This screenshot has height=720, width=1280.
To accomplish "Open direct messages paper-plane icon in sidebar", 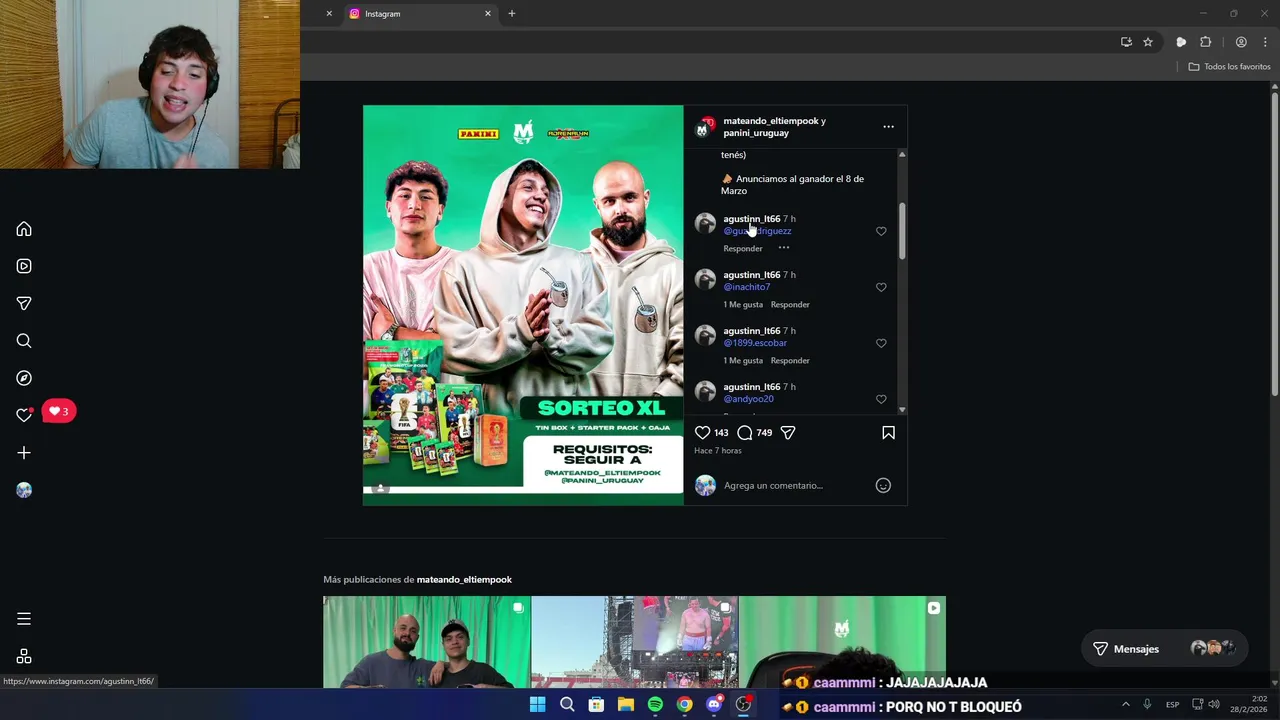I will (24, 303).
